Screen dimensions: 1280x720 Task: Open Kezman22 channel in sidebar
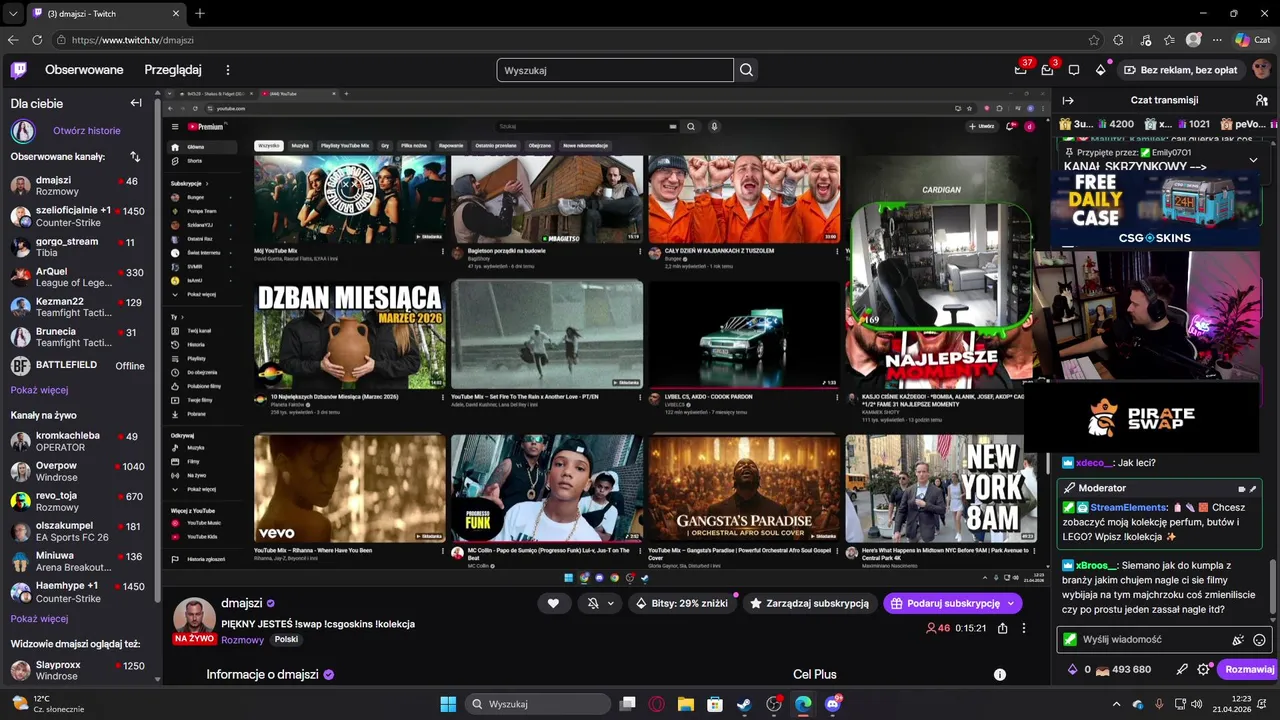coord(78,307)
